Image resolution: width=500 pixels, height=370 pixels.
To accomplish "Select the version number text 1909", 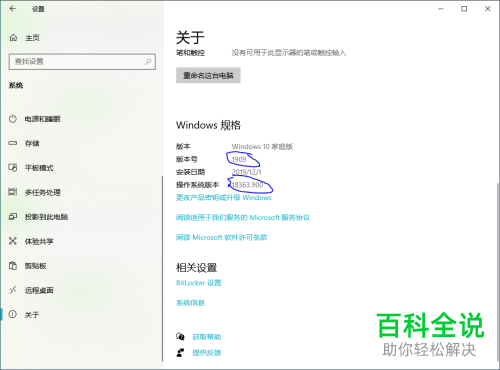I will coord(239,159).
